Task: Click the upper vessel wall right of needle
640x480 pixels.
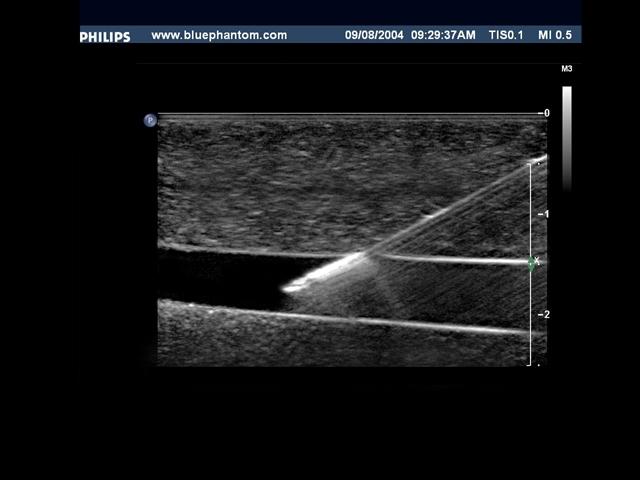Action: pyautogui.click(x=450, y=259)
